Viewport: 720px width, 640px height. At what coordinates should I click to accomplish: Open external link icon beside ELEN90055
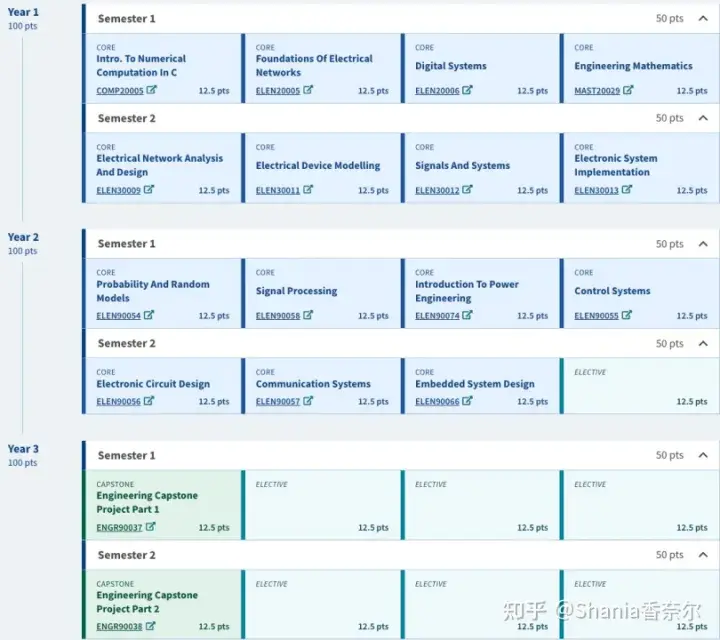tap(627, 315)
